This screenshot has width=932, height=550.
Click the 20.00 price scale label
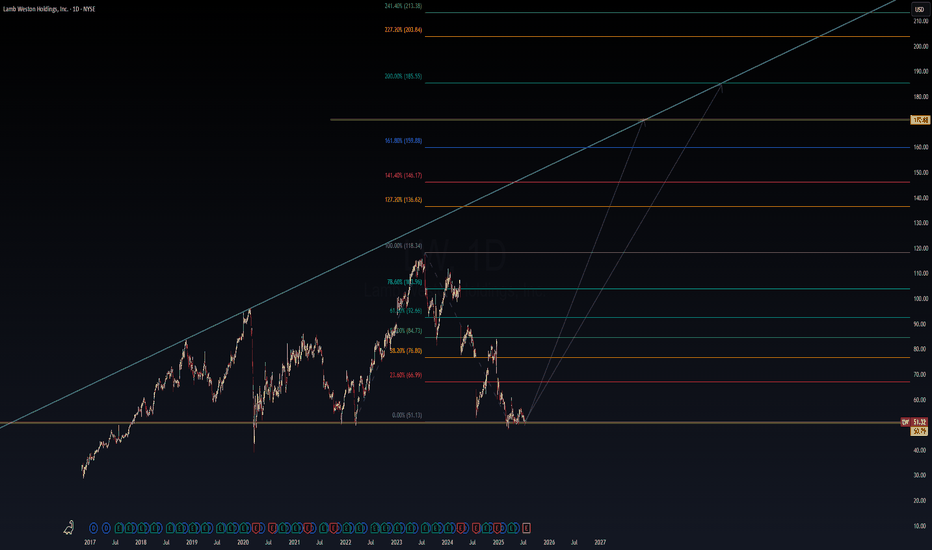922,501
